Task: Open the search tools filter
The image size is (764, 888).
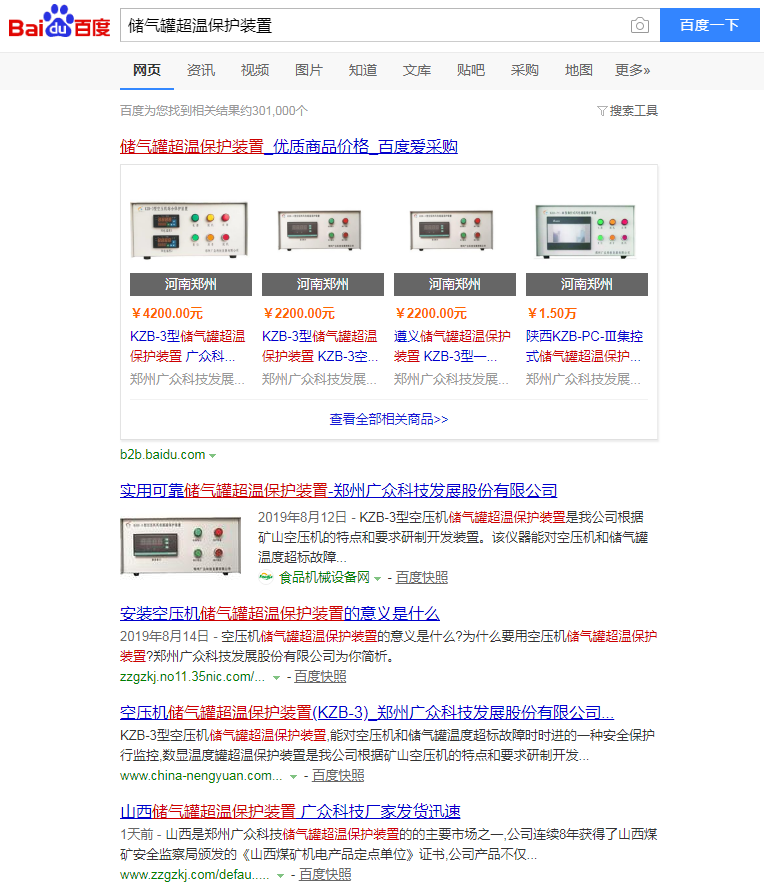Action: click(x=627, y=111)
